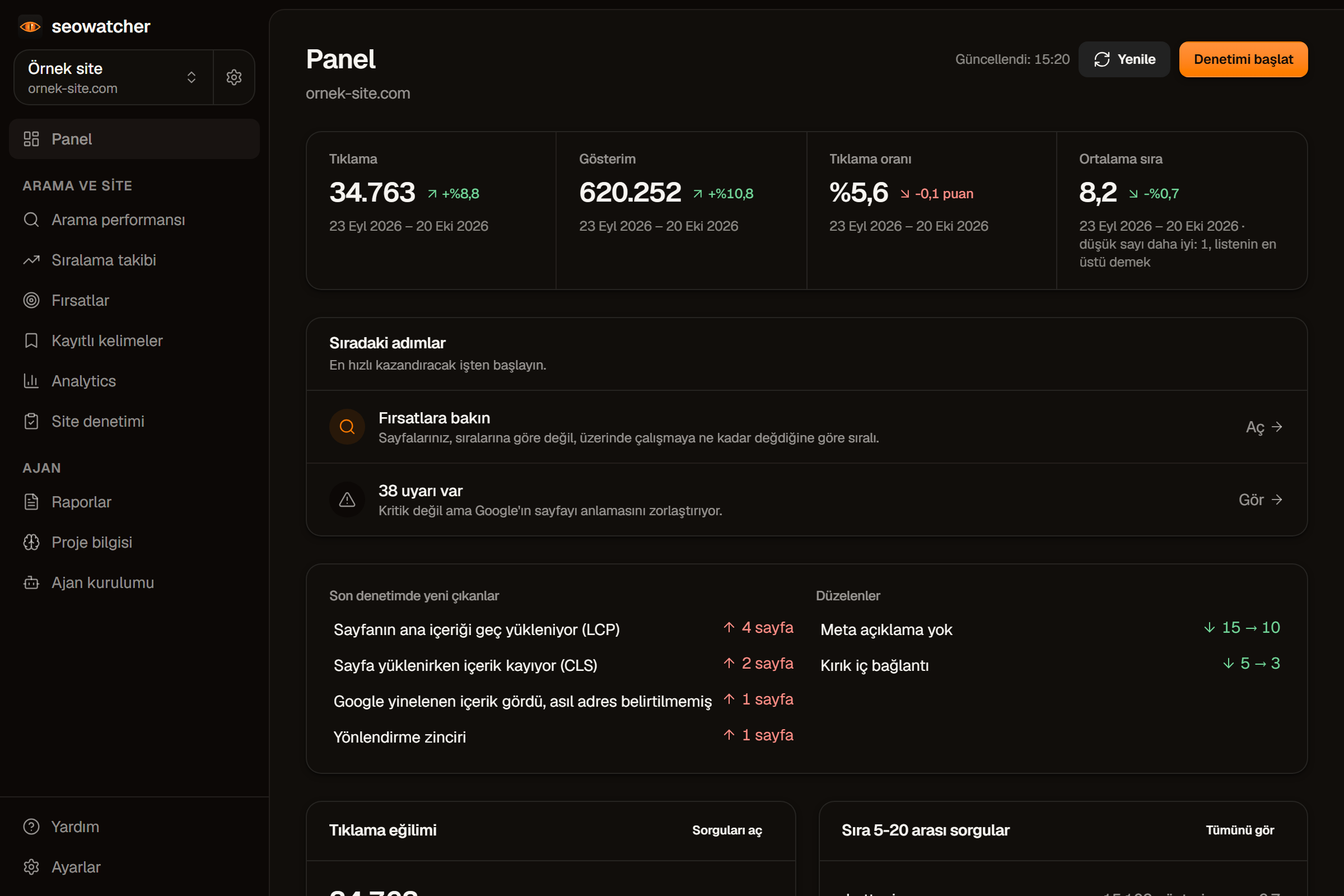Open the Panel menu item
Viewport: 1344px width, 896px height.
(x=134, y=139)
